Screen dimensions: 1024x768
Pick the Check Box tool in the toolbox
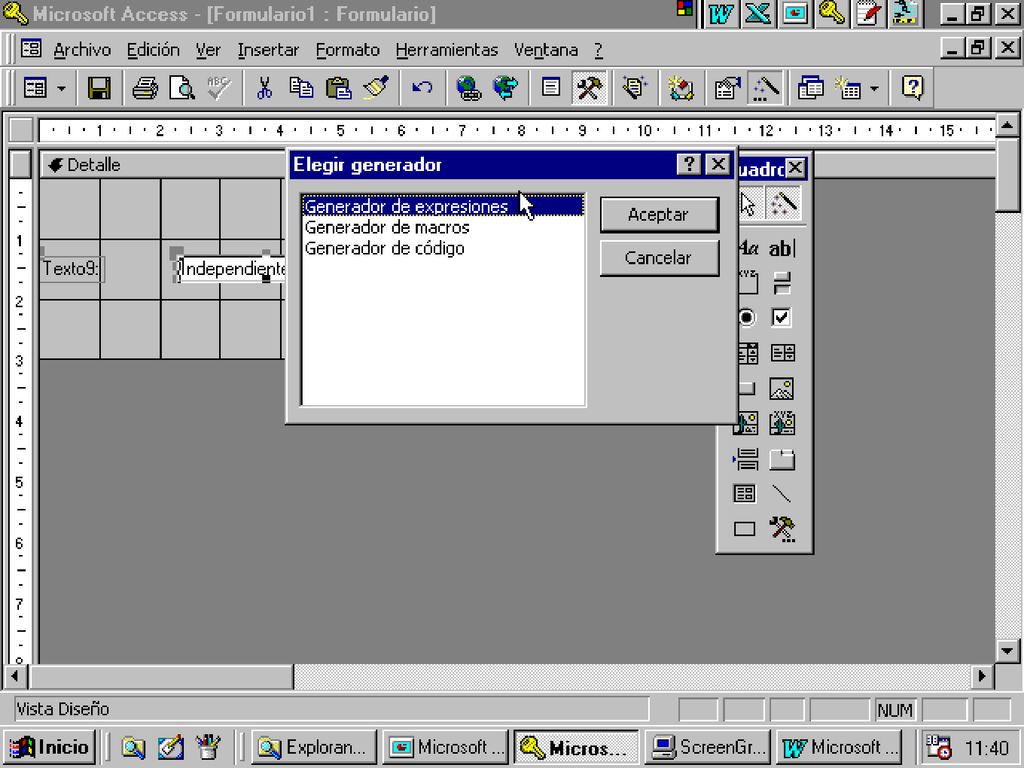[782, 318]
